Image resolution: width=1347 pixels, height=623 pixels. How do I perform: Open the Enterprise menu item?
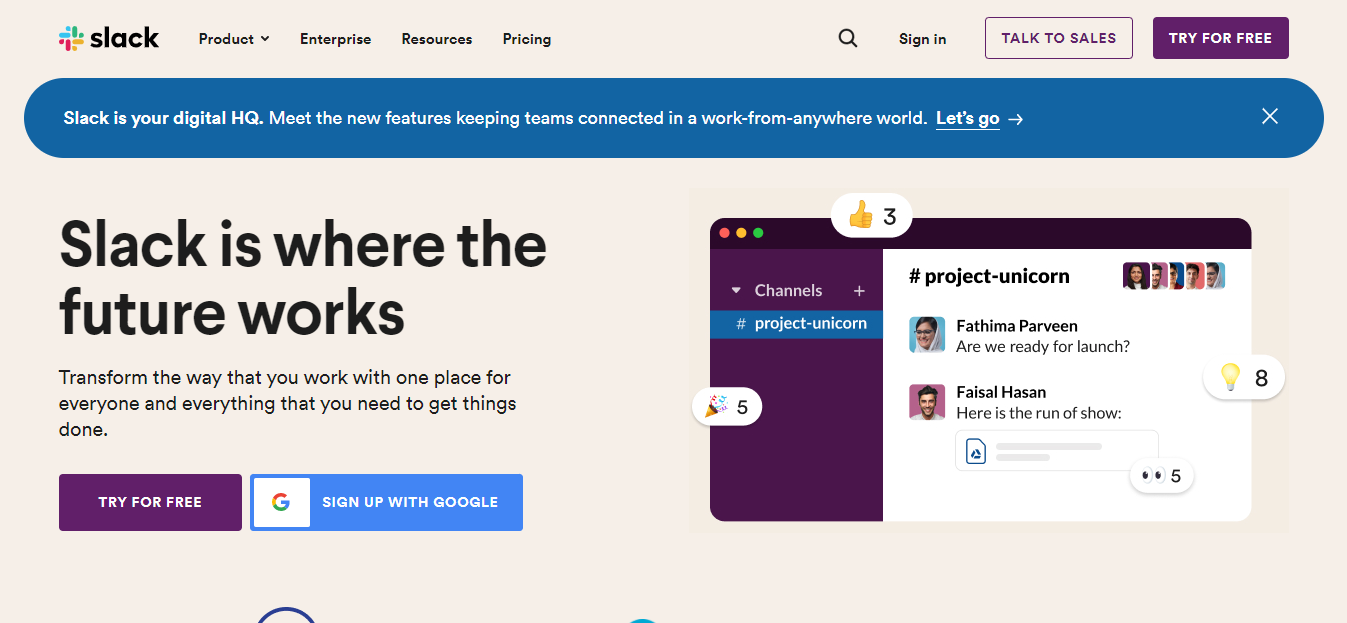pos(335,39)
